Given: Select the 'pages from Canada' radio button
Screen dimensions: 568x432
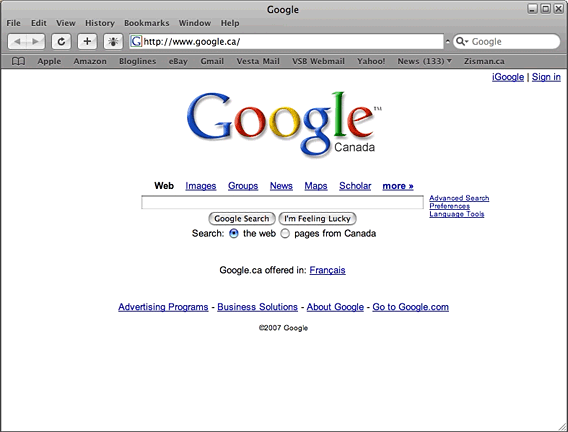Looking at the screenshot, I should pyautogui.click(x=285, y=234).
